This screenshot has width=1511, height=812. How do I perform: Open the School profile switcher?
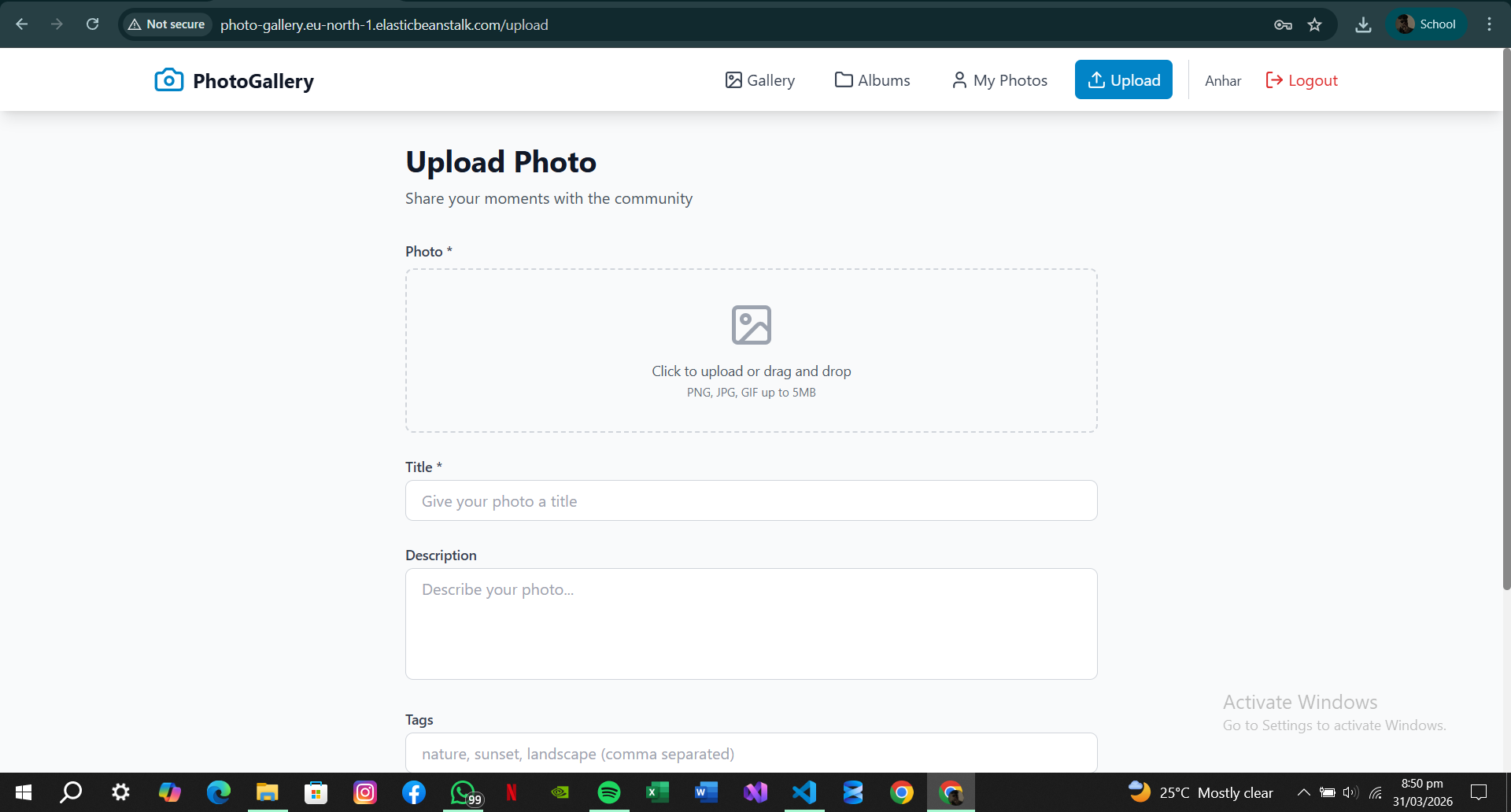coord(1425,24)
